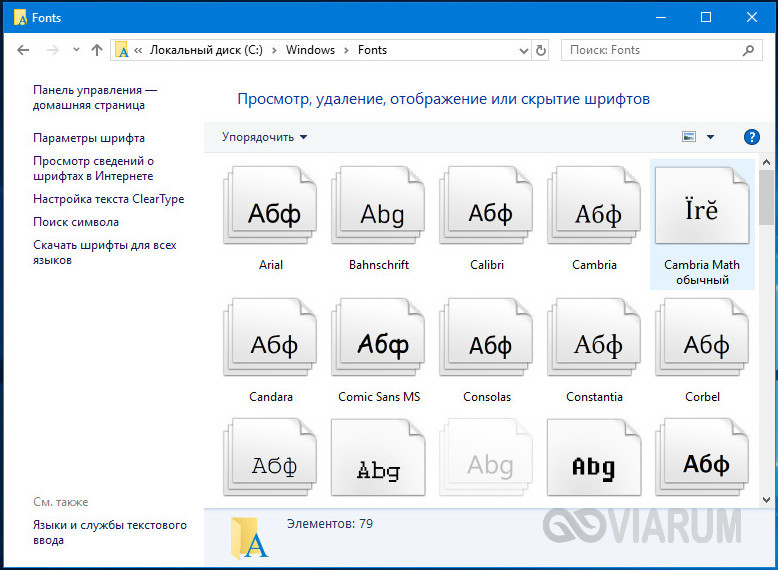Open the view options dropdown arrow
The image size is (778, 570).
pyautogui.click(x=710, y=137)
